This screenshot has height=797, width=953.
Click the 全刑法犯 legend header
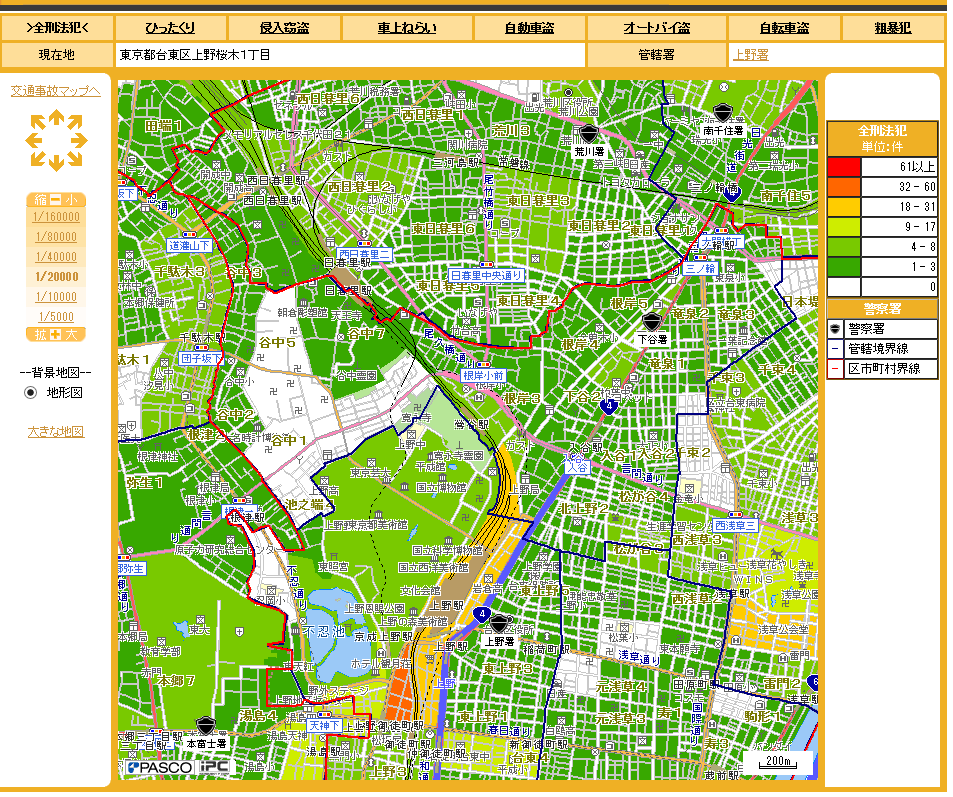click(882, 139)
